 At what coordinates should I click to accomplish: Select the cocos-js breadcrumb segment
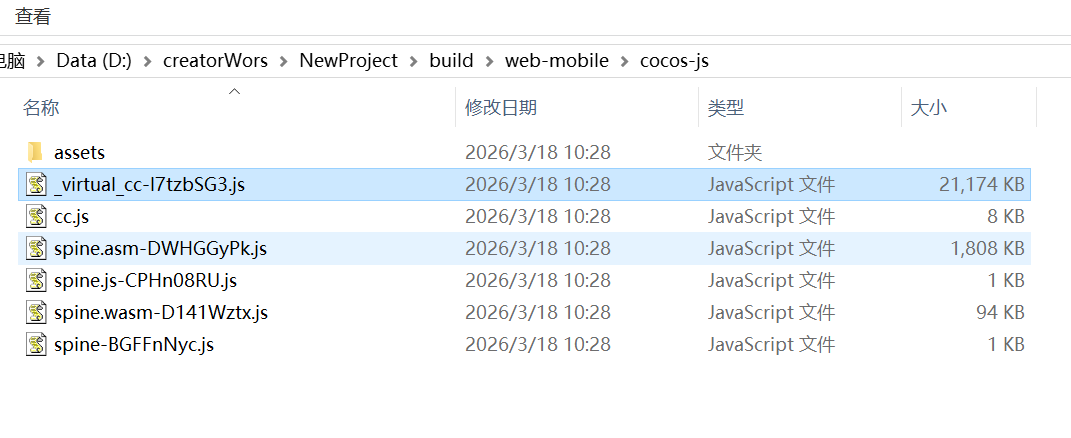tap(674, 60)
